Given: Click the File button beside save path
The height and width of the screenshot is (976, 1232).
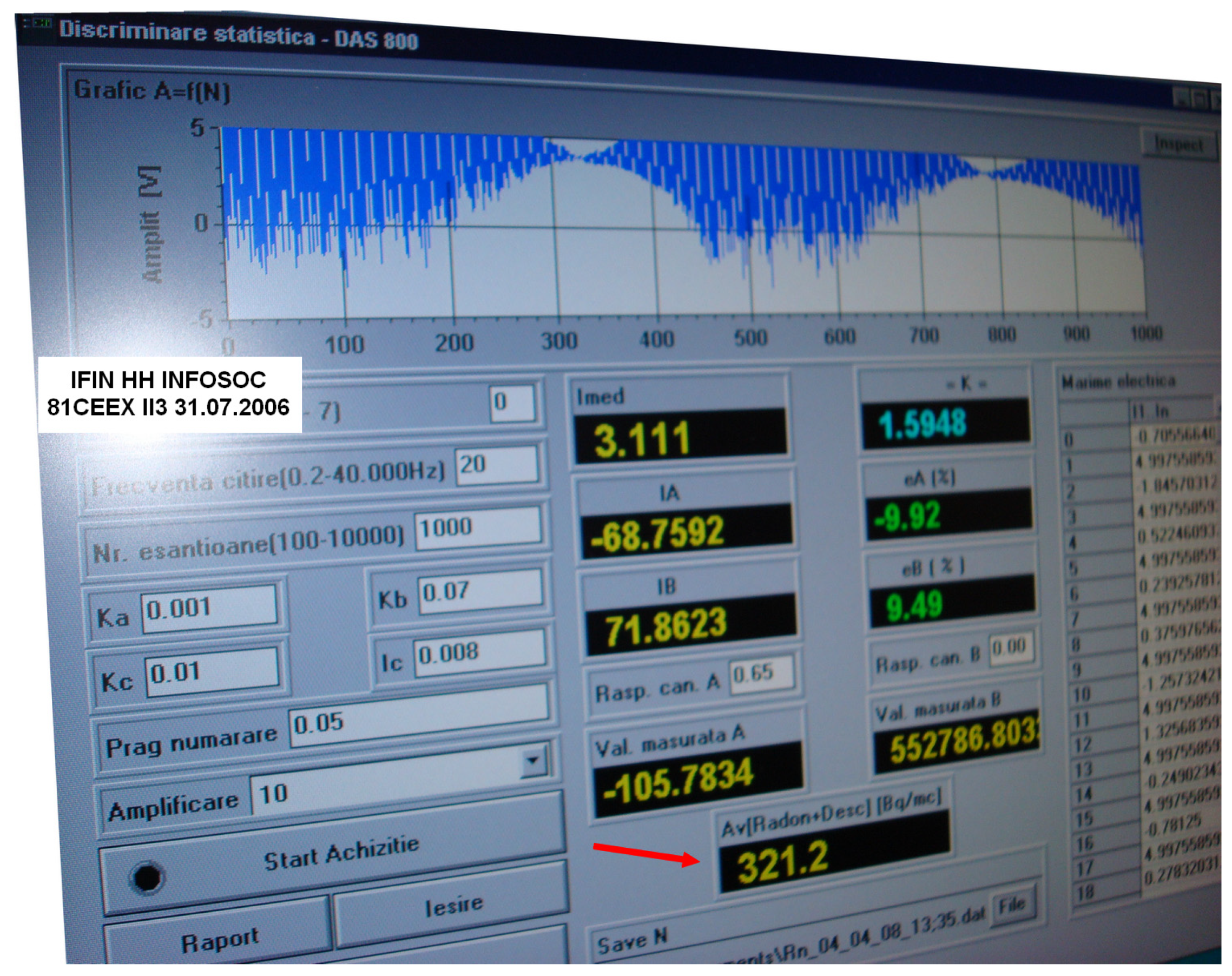Looking at the screenshot, I should point(1011,906).
